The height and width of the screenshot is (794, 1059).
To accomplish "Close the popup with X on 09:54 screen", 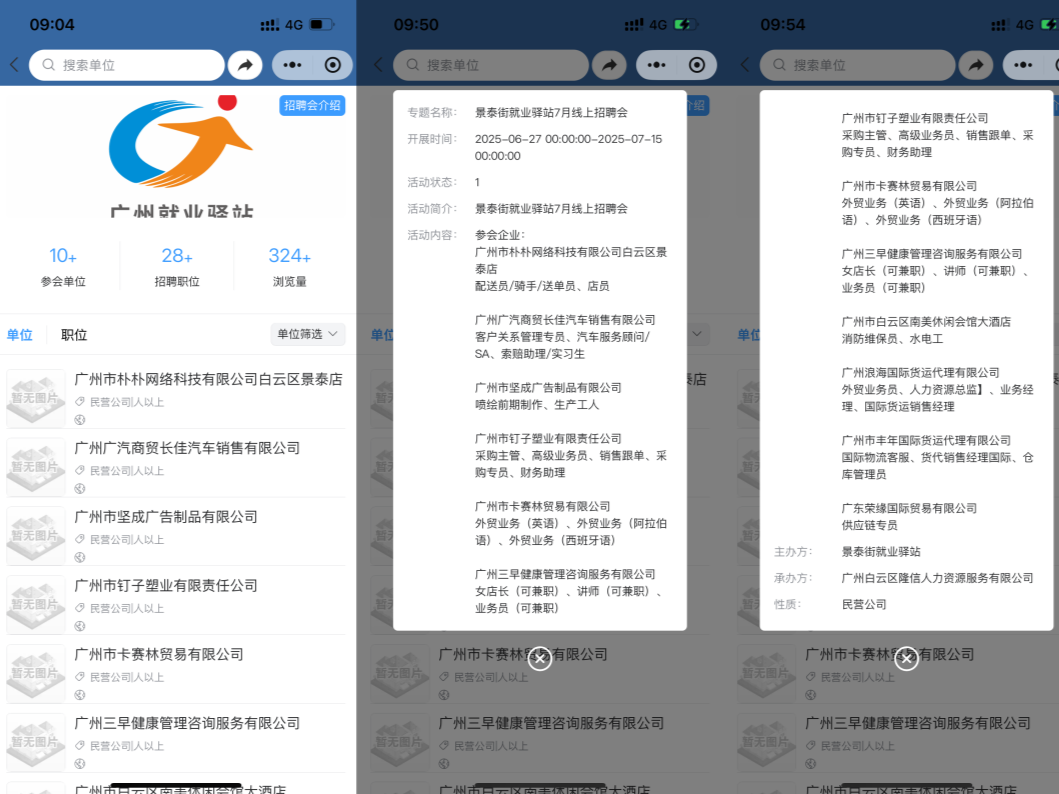I will pyautogui.click(x=906, y=659).
